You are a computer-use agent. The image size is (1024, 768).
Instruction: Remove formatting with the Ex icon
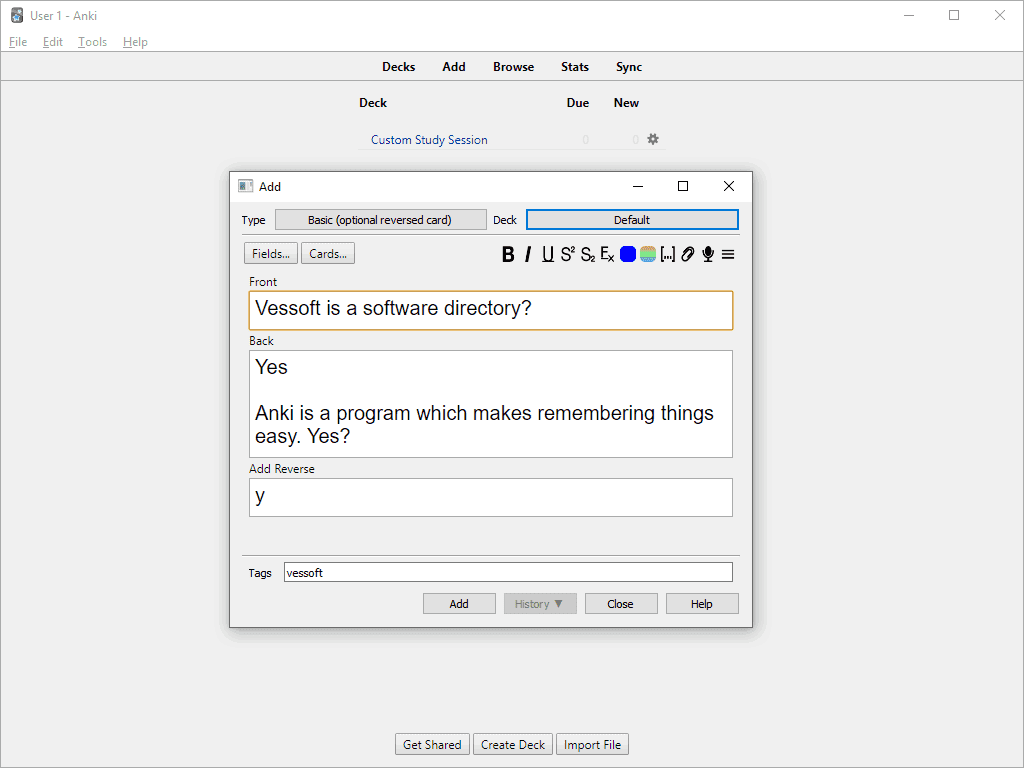(x=607, y=254)
